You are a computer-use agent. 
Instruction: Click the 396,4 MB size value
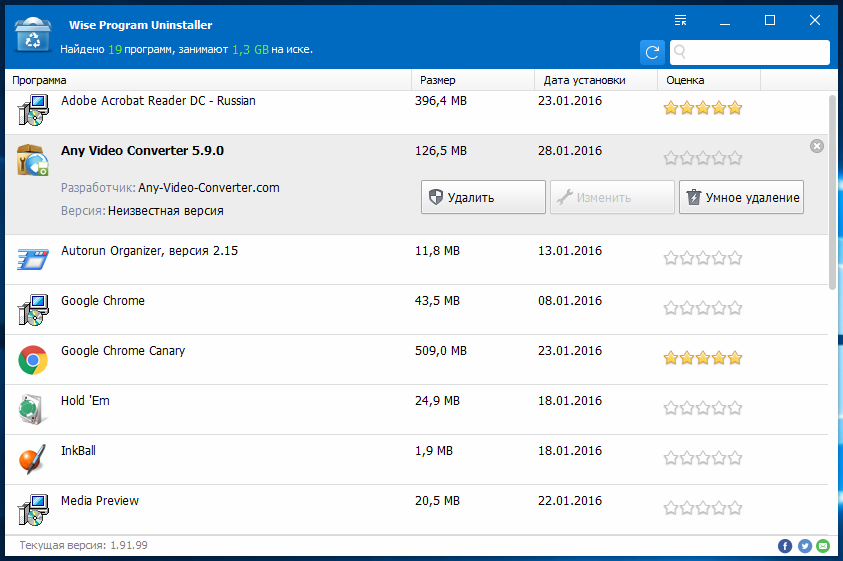[x=441, y=101]
